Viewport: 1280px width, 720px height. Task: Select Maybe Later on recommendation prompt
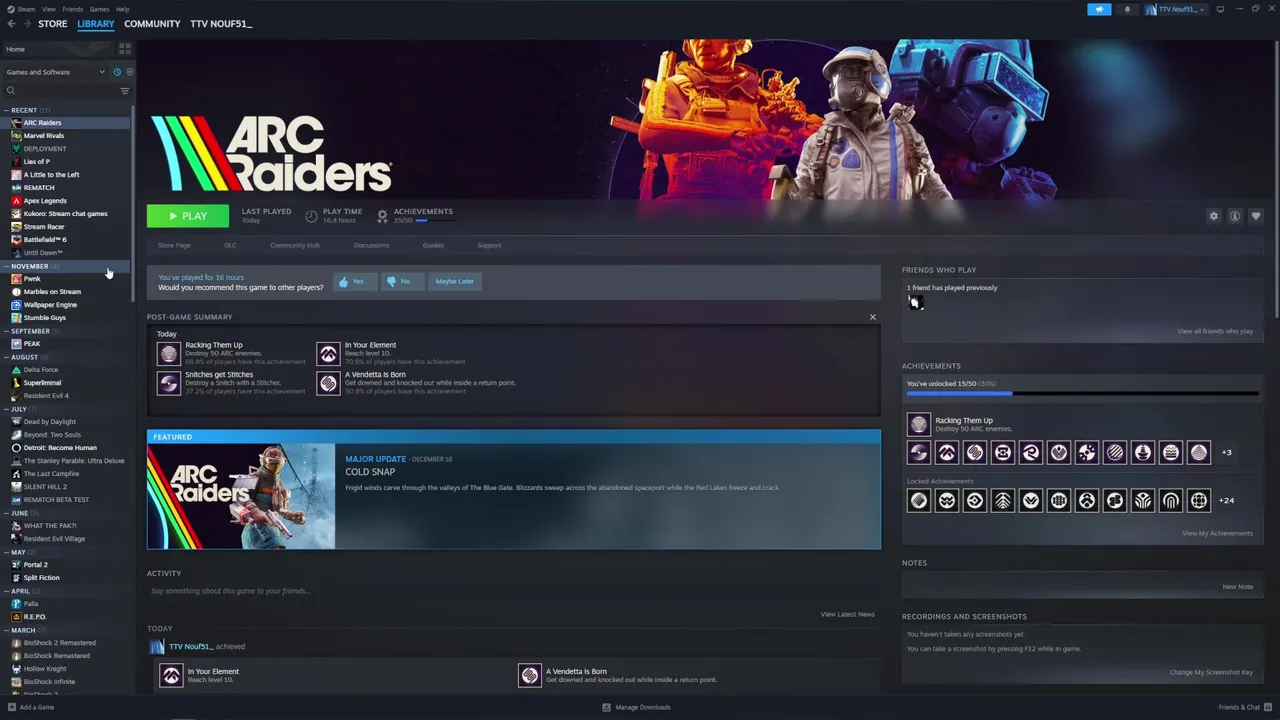point(454,281)
